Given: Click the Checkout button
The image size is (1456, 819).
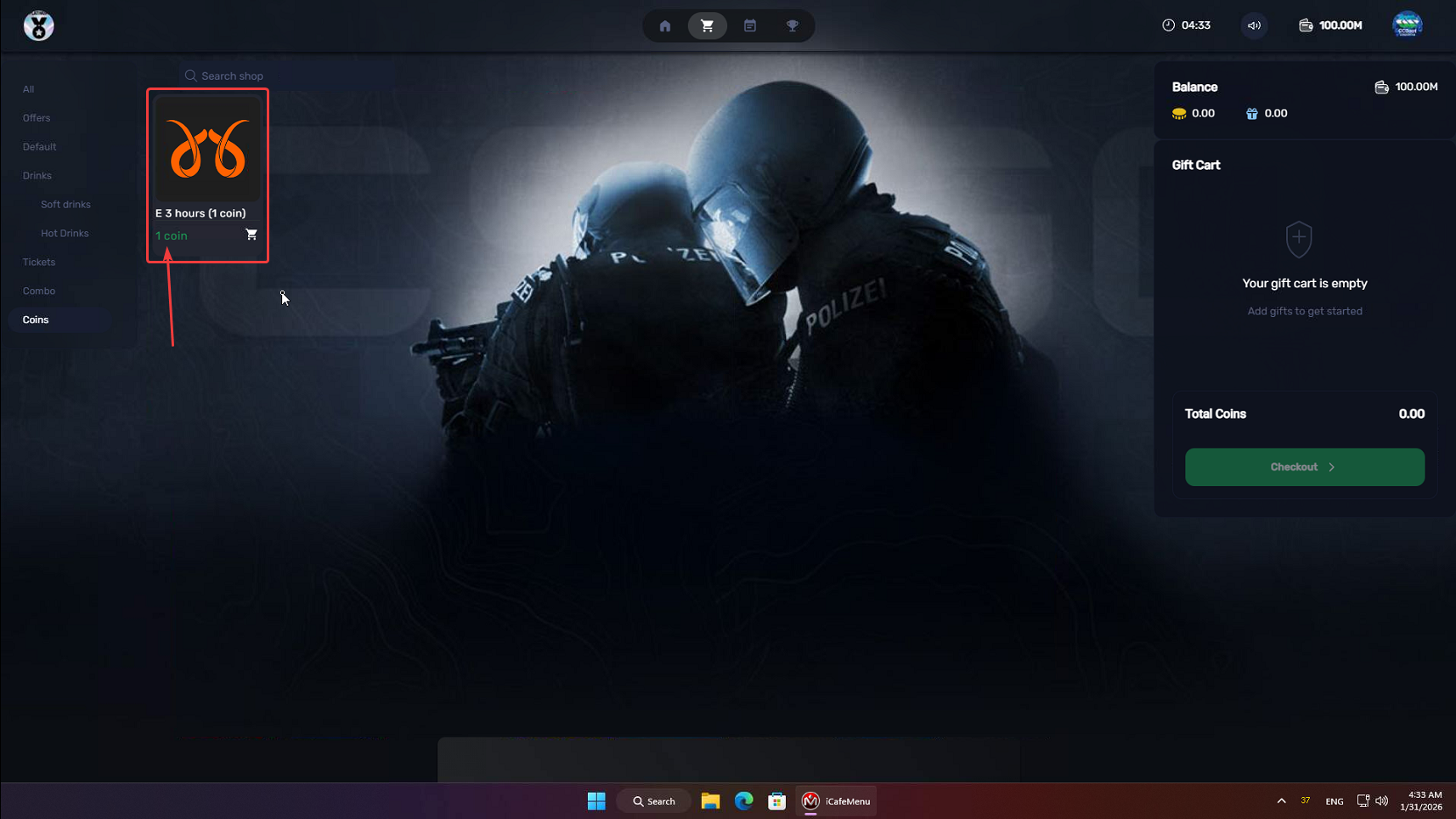Looking at the screenshot, I should click(1304, 467).
